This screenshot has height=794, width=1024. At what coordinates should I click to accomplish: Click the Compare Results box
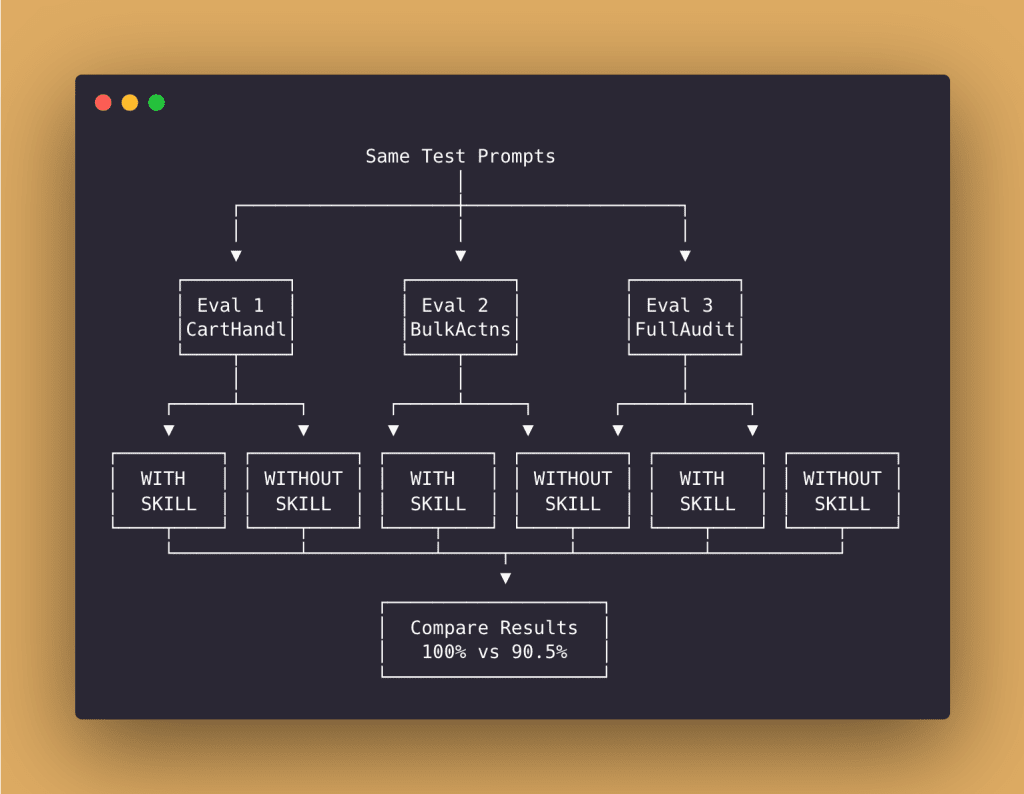[x=494, y=640]
